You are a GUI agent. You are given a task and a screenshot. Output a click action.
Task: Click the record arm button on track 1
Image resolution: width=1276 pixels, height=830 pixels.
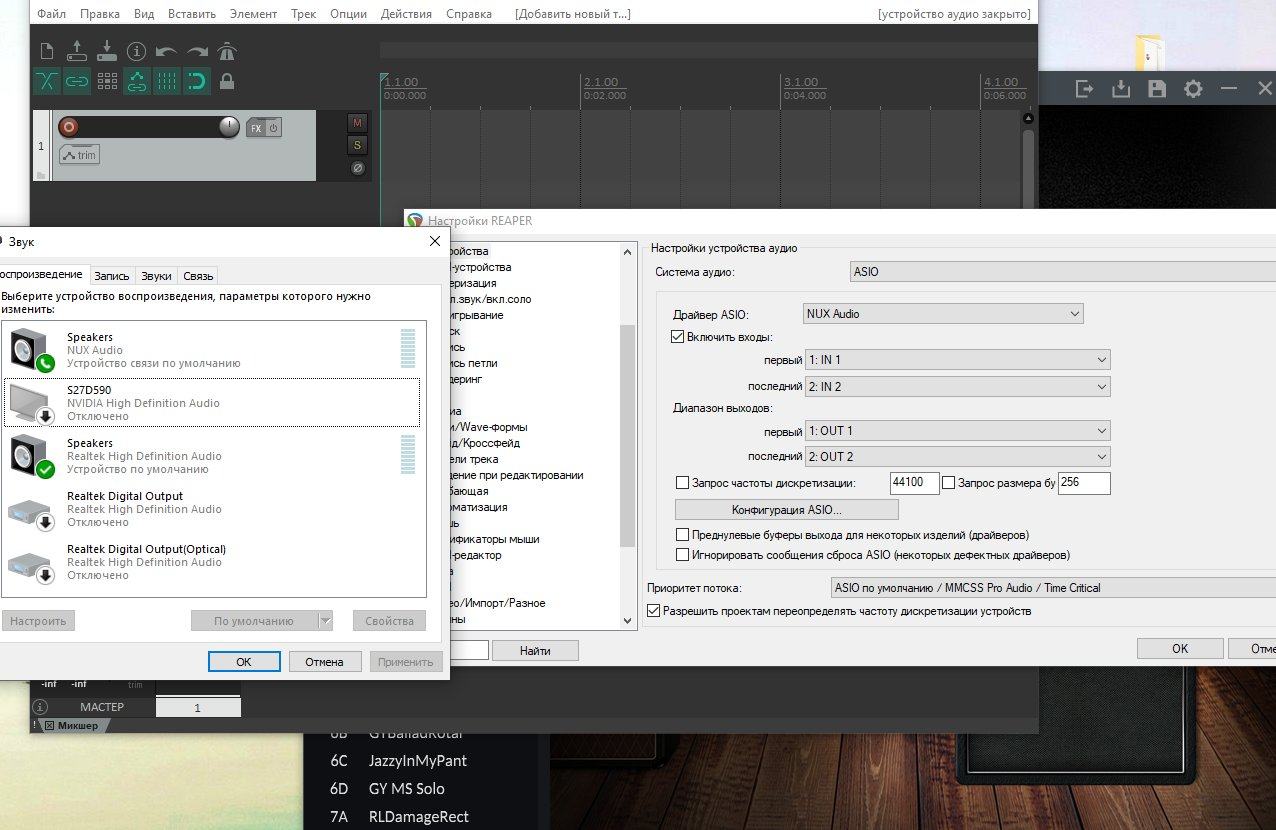[68, 127]
